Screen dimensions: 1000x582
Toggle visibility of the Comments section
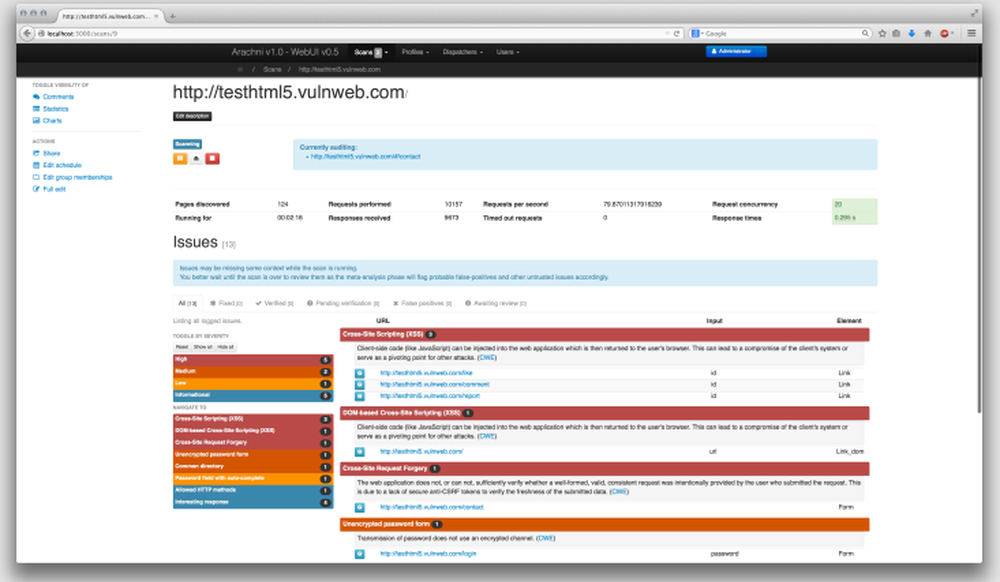(58, 97)
